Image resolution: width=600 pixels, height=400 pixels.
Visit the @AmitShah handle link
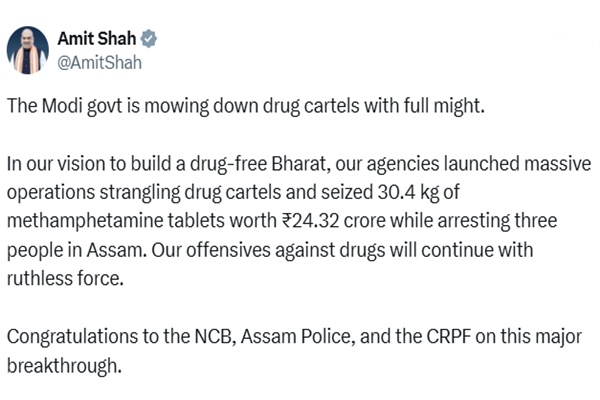(x=99, y=63)
